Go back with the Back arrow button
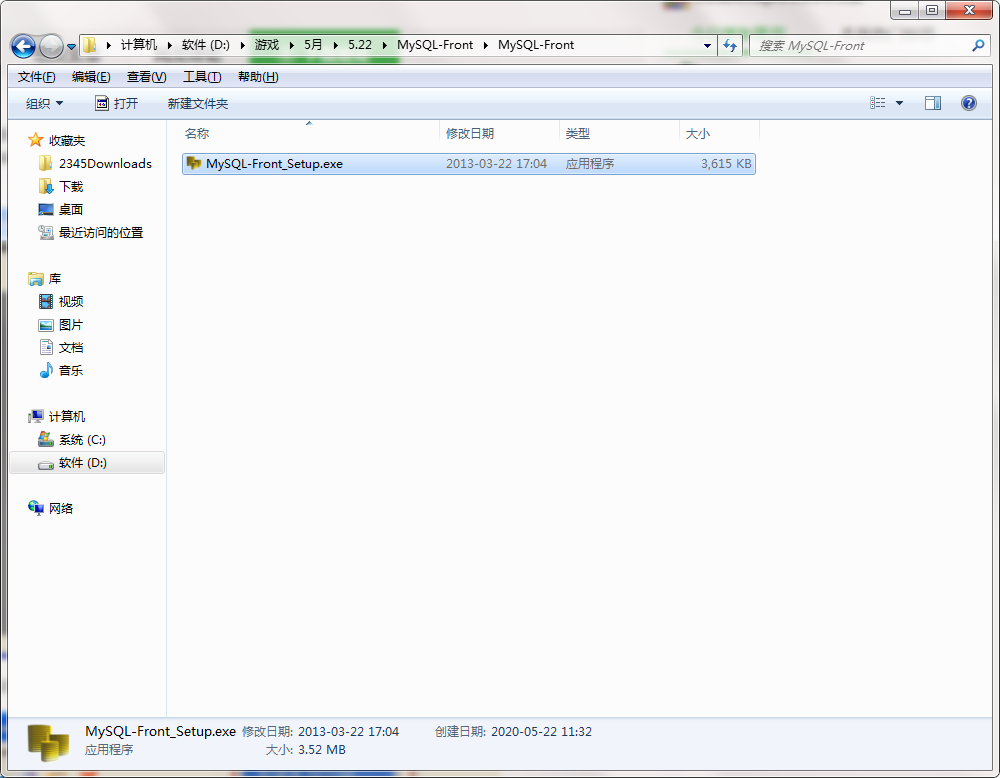The height and width of the screenshot is (778, 1000). [24, 46]
